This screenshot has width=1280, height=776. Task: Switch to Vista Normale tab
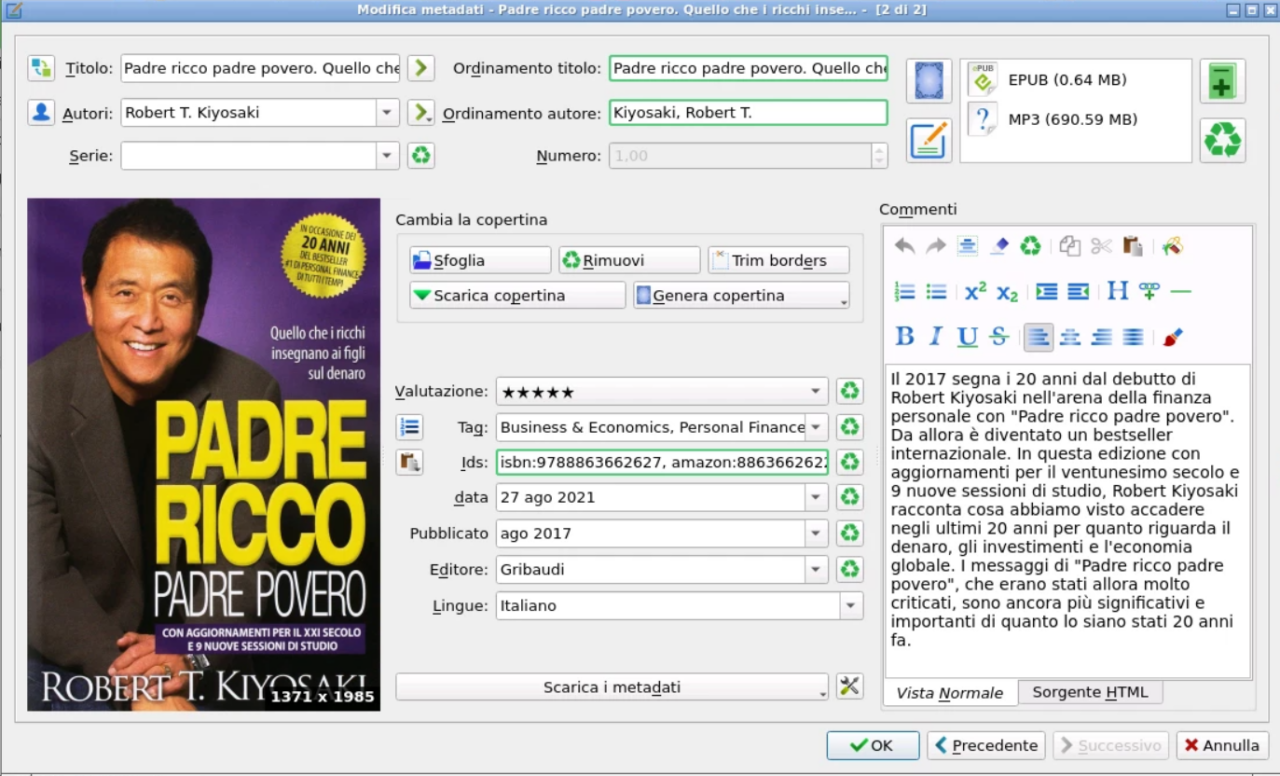[x=950, y=692]
